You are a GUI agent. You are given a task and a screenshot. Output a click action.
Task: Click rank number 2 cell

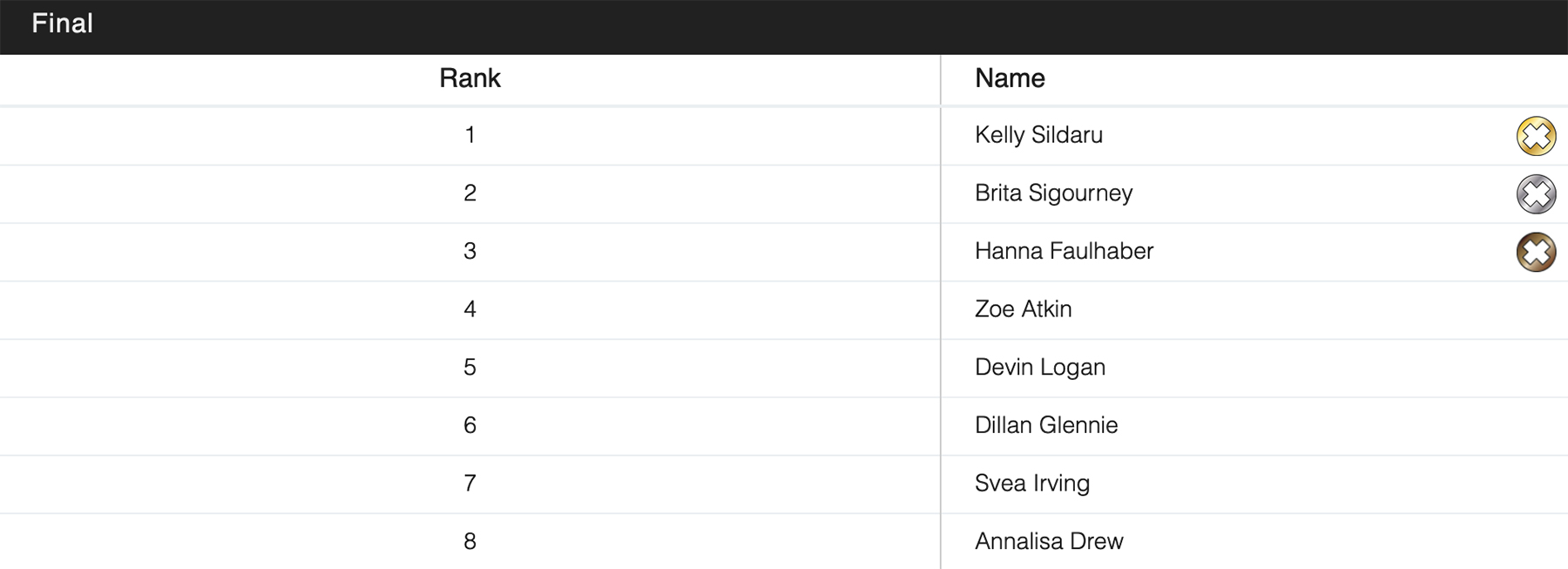tap(470, 193)
